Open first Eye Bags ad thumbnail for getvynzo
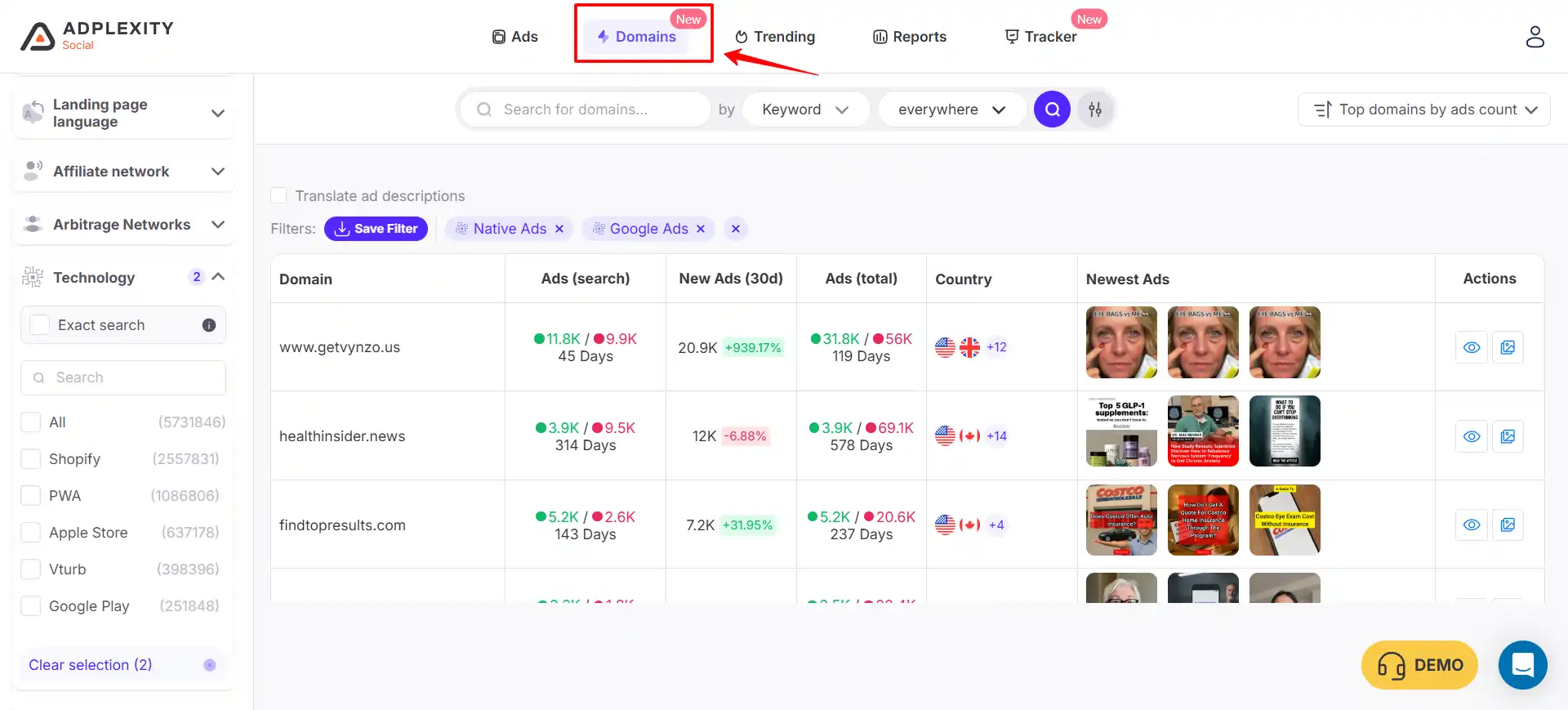1568x710 pixels. coord(1121,342)
